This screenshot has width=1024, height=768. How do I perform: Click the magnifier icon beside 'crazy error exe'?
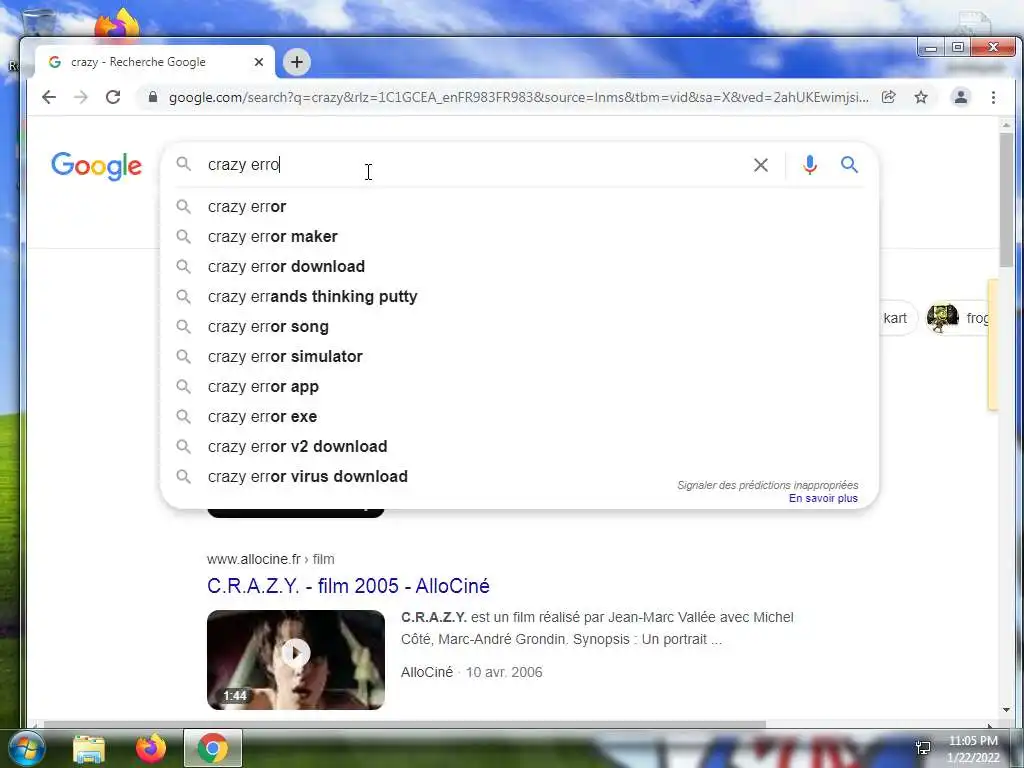pos(184,417)
